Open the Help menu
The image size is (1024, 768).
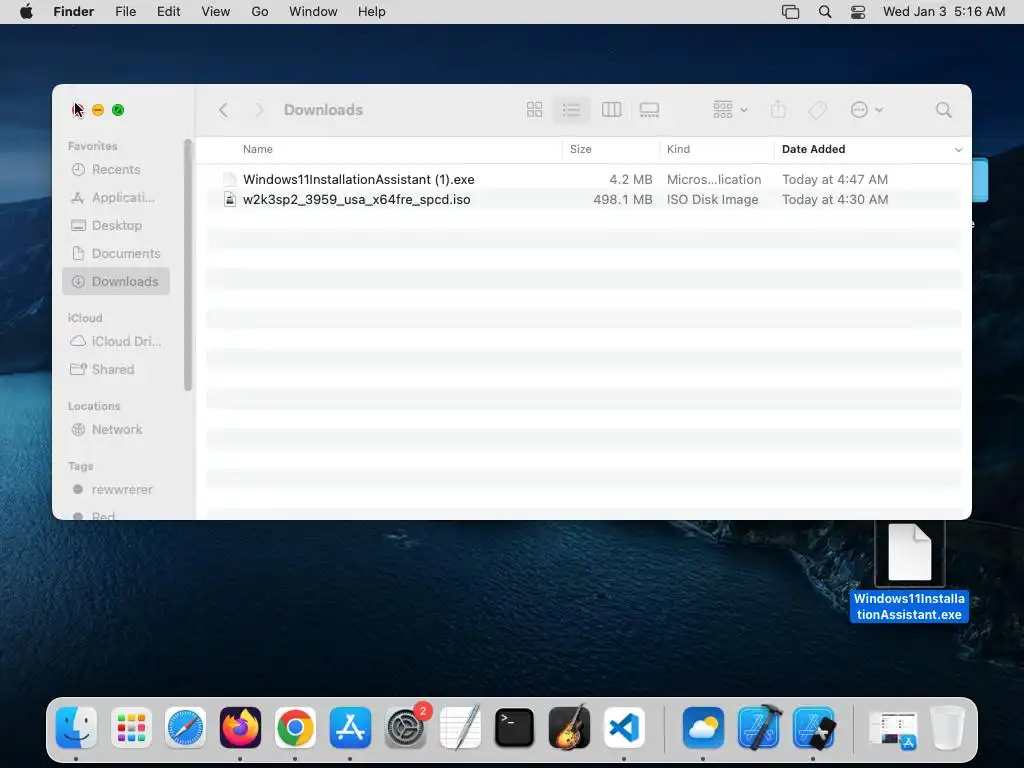(372, 12)
